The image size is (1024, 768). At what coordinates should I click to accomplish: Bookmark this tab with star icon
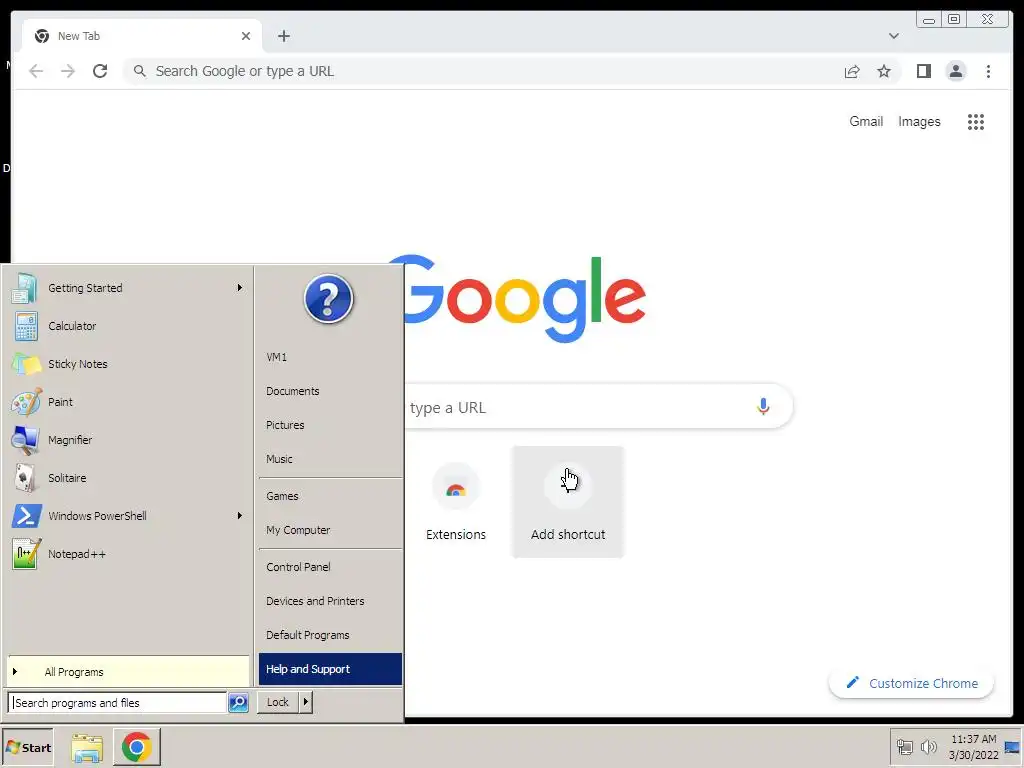(x=884, y=71)
